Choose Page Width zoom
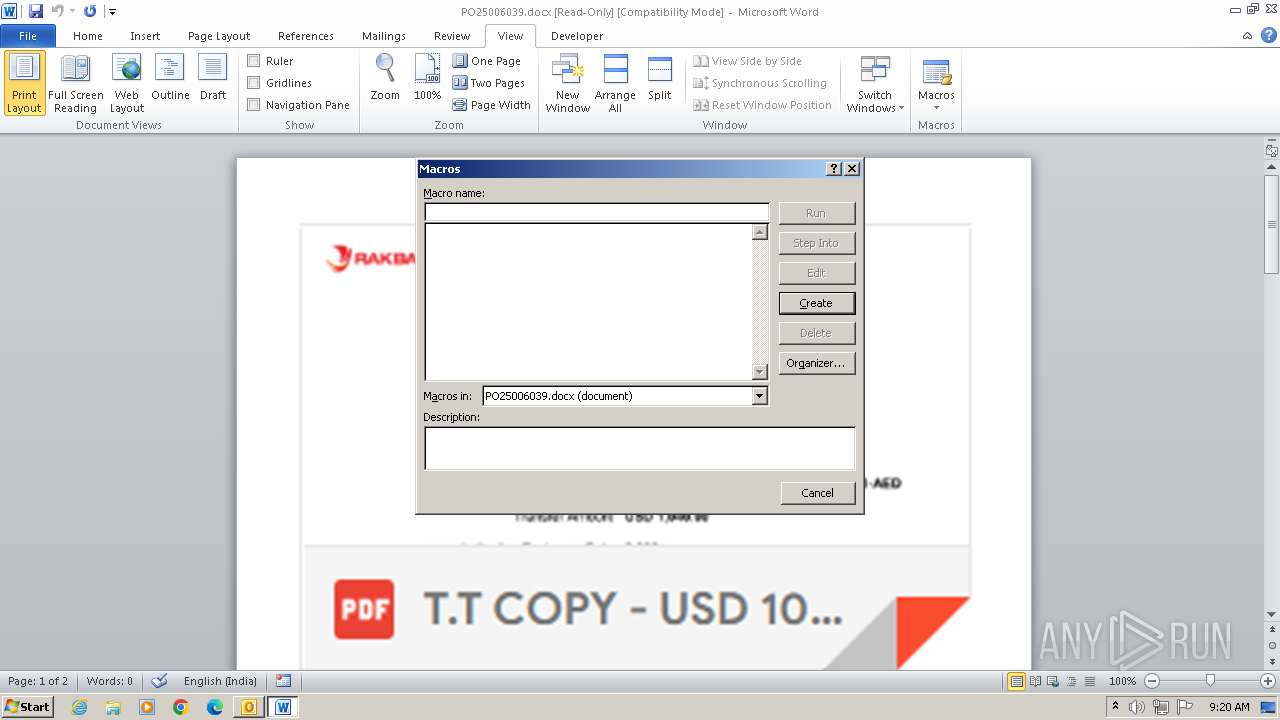The height and width of the screenshot is (720, 1280). point(492,105)
